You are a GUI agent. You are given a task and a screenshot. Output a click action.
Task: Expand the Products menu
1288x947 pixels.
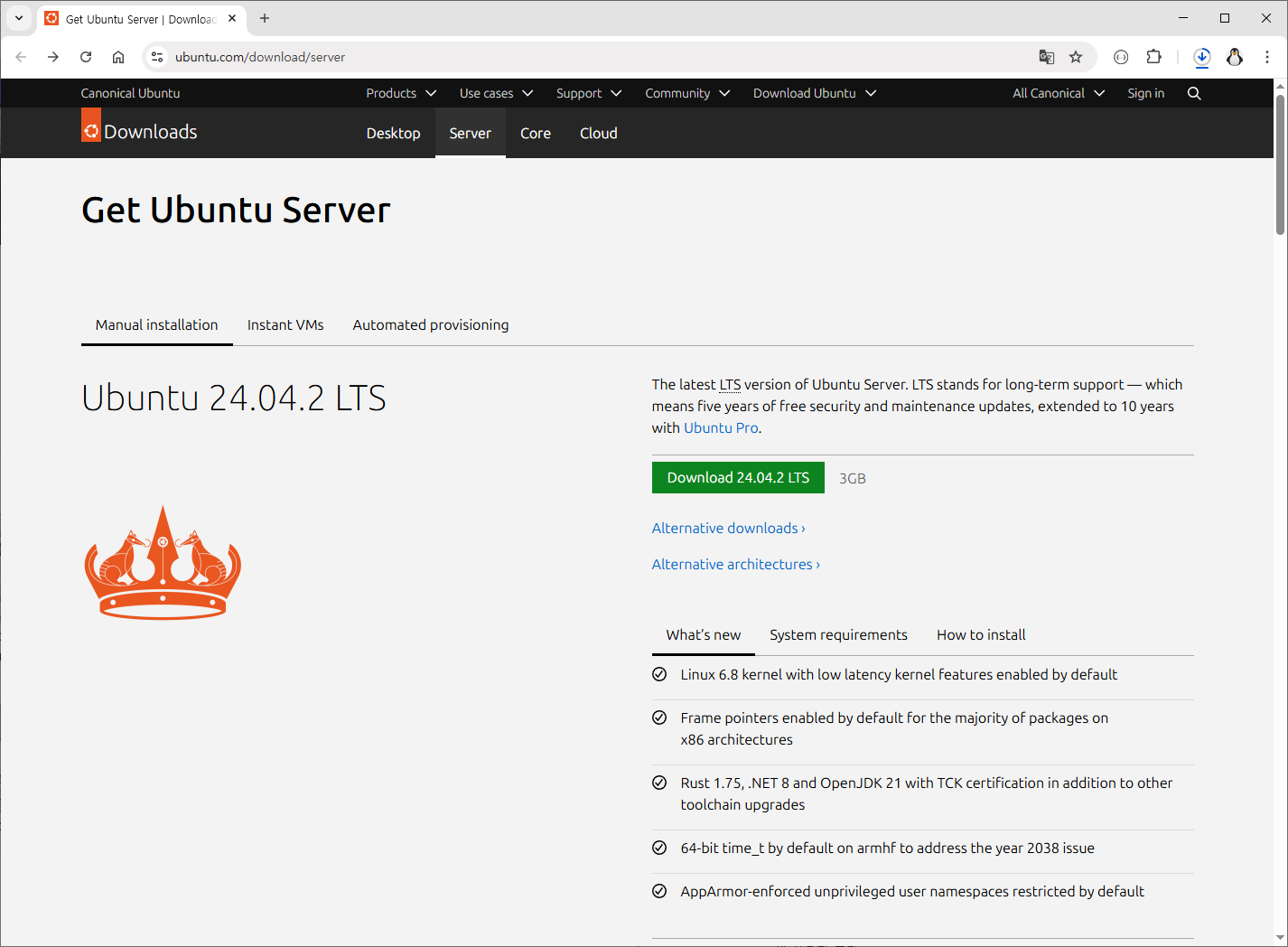coord(401,93)
